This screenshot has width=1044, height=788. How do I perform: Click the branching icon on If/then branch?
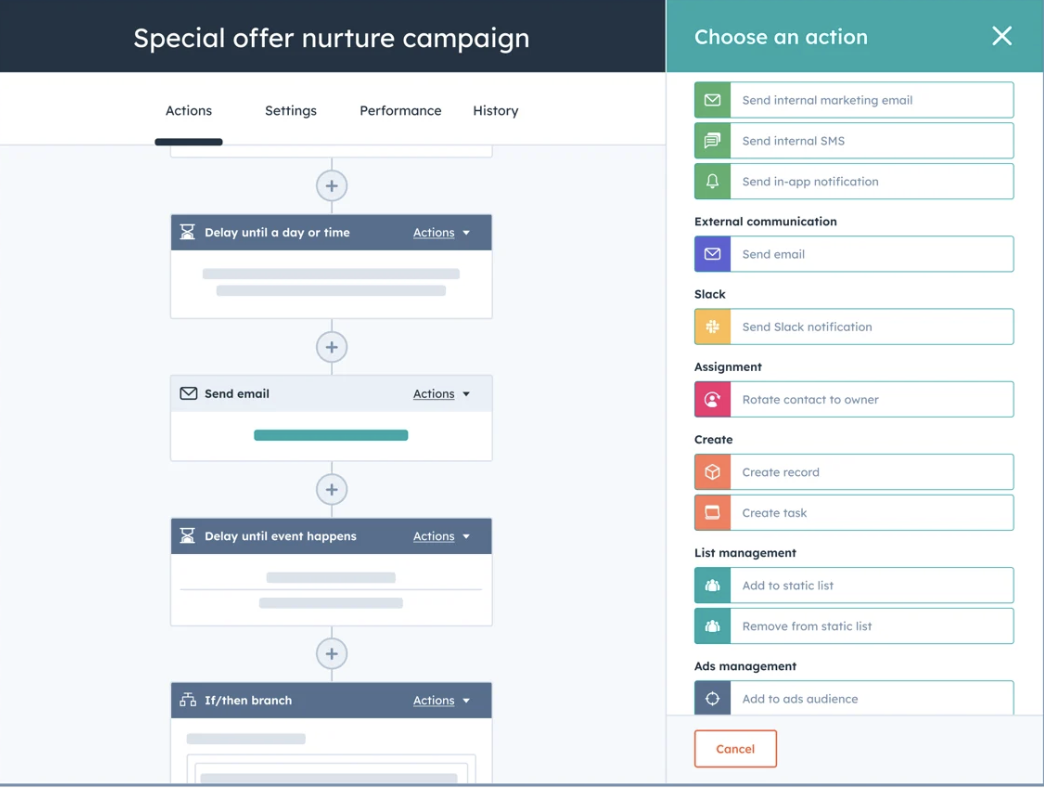pos(186,700)
